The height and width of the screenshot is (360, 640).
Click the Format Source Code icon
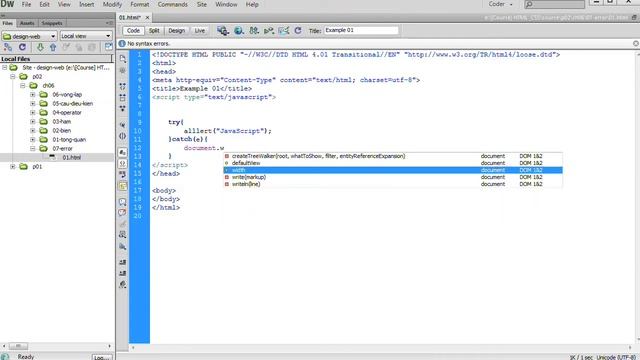point(122,284)
